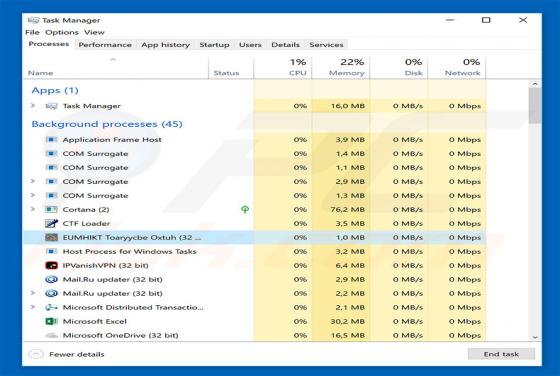Sort processes by Network column
Image resolution: width=560 pixels, height=376 pixels.
457,67
